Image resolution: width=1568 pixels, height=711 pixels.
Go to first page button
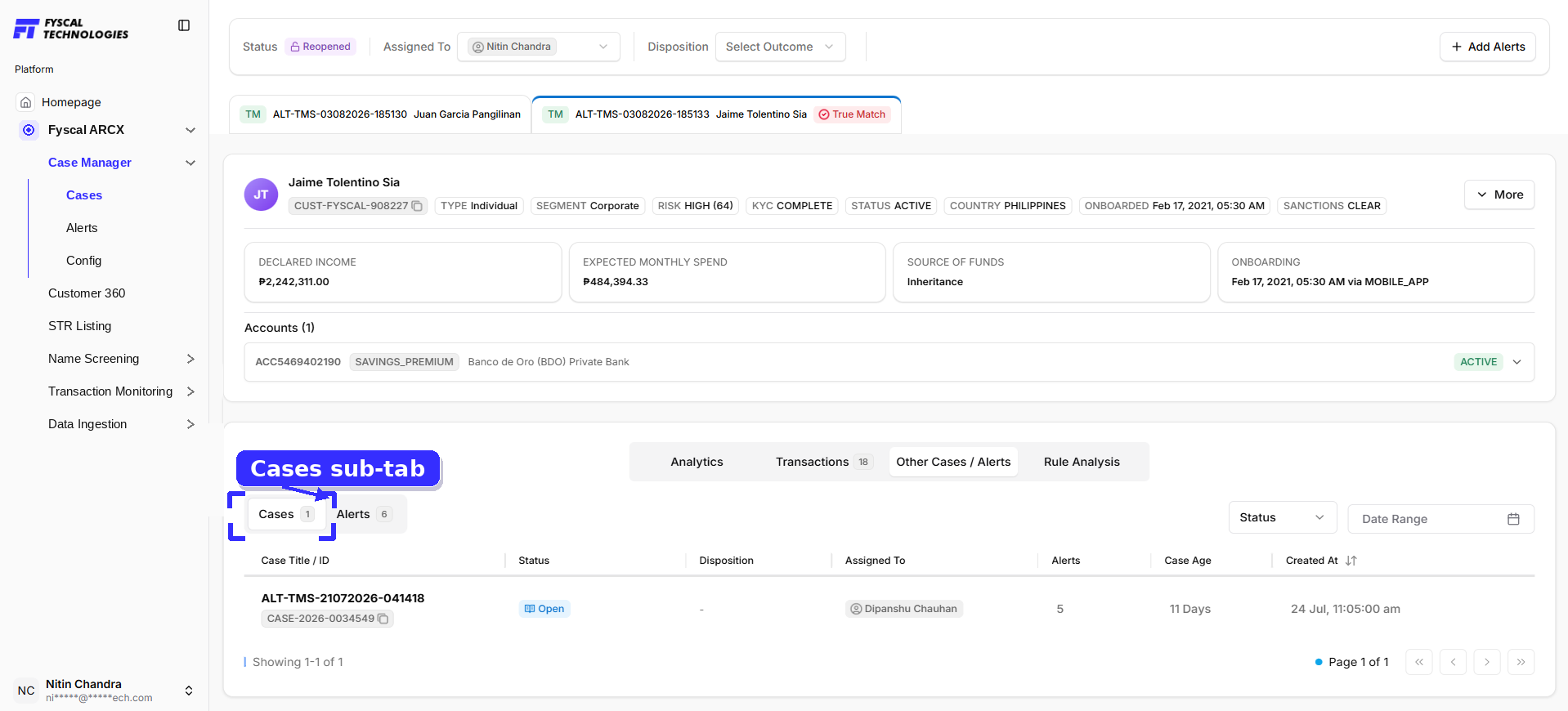tap(1419, 662)
